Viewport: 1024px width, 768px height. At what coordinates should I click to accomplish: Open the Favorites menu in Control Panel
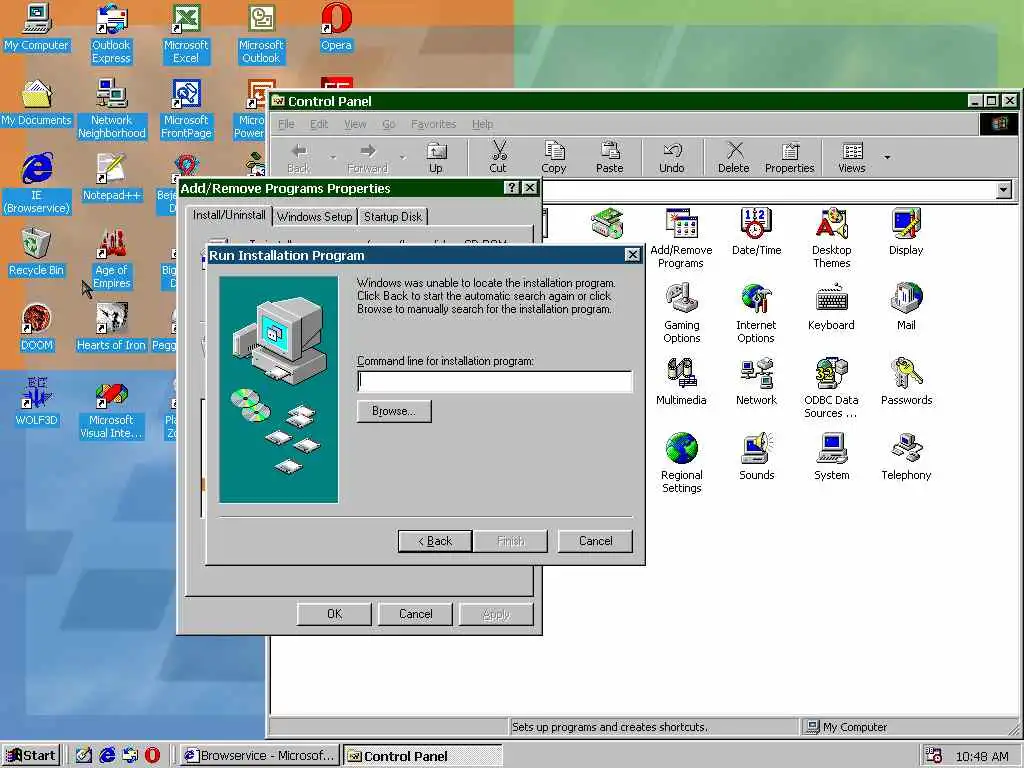(434, 124)
